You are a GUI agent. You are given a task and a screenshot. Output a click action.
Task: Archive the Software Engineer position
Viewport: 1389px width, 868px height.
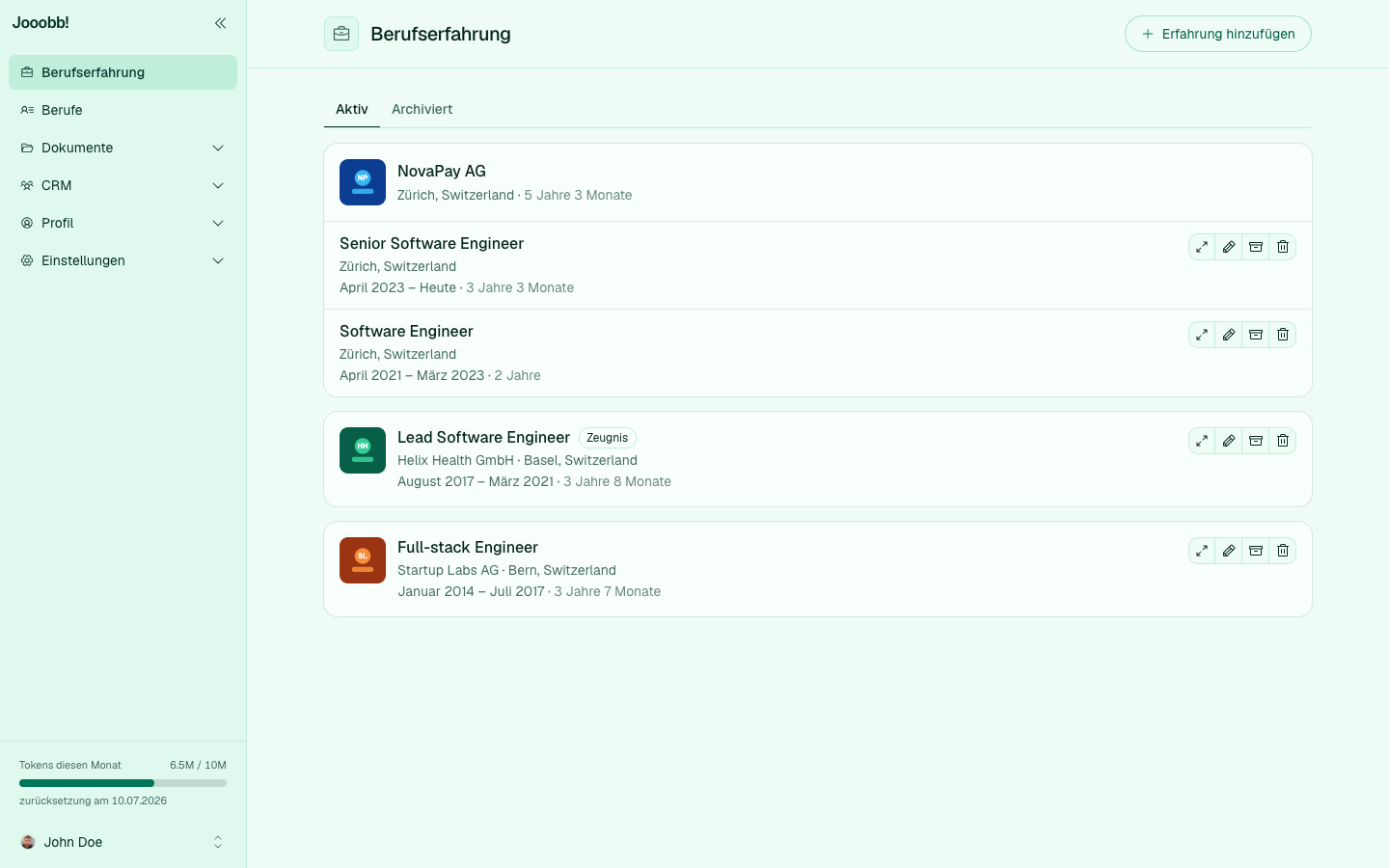1256,335
